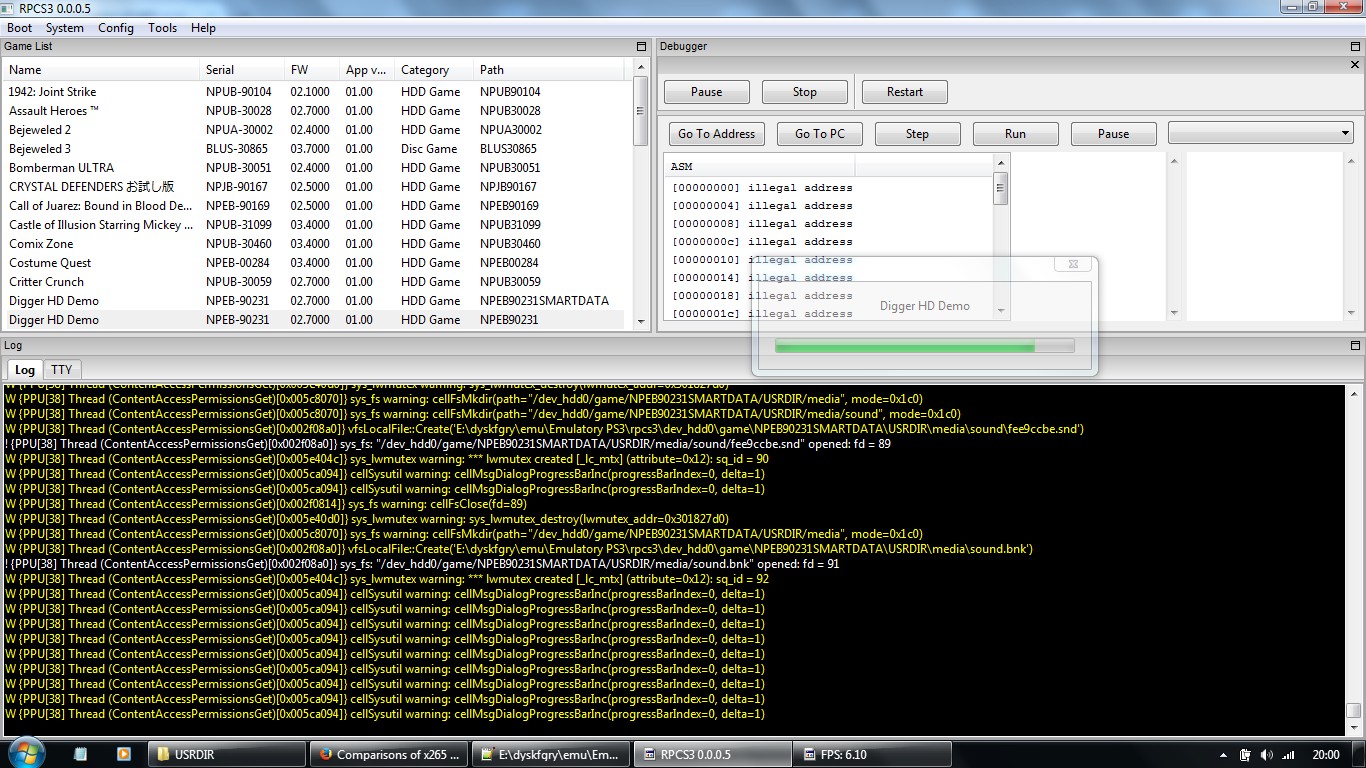Viewport: 1366px width, 768px height.
Task: Open the Boot menu
Action: [19, 28]
